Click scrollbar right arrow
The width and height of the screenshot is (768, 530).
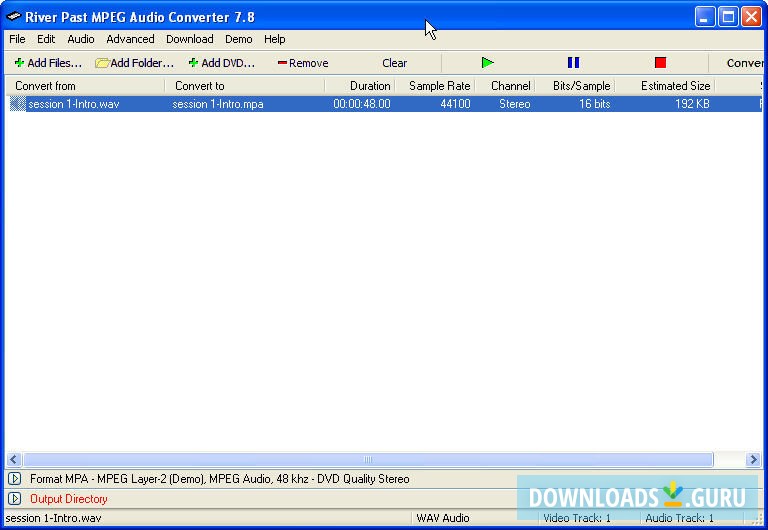(x=753, y=459)
